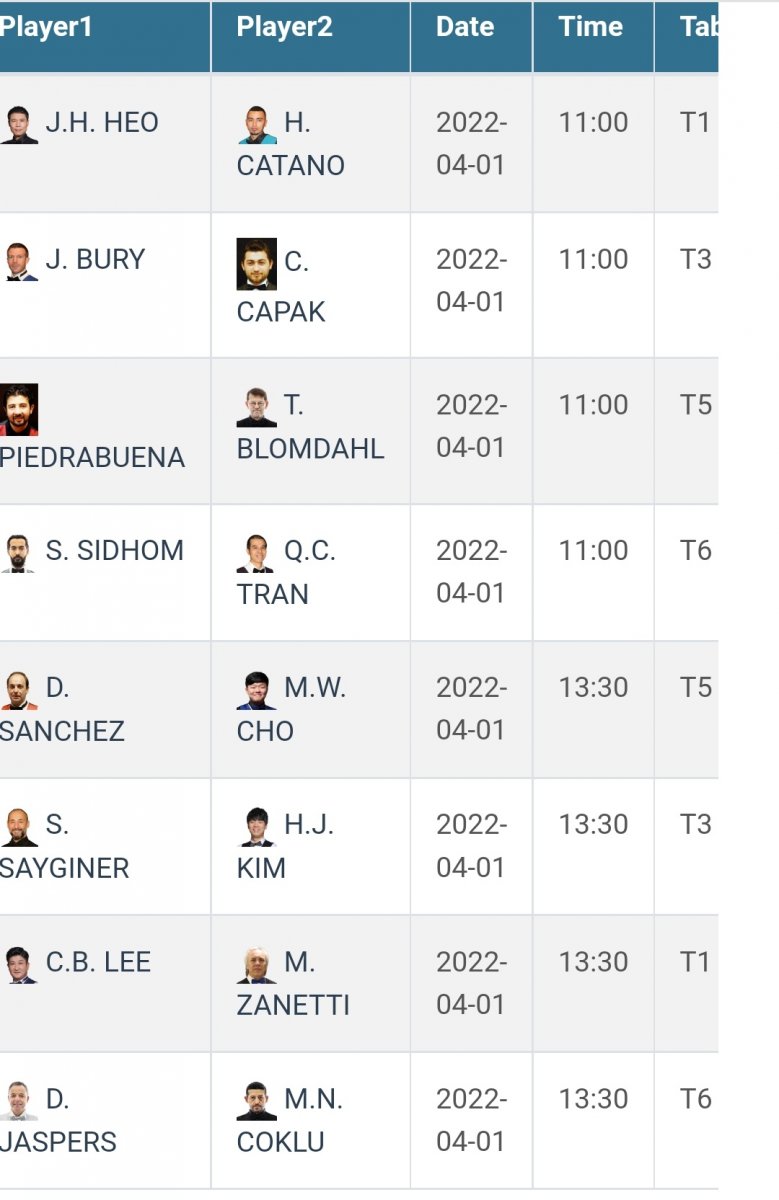Click the Time column header

pyautogui.click(x=591, y=27)
